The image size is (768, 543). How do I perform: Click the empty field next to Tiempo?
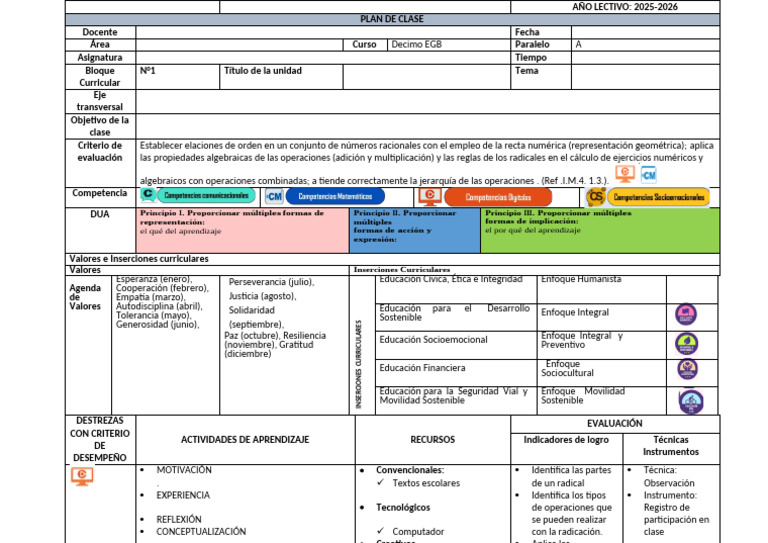pyautogui.click(x=645, y=58)
